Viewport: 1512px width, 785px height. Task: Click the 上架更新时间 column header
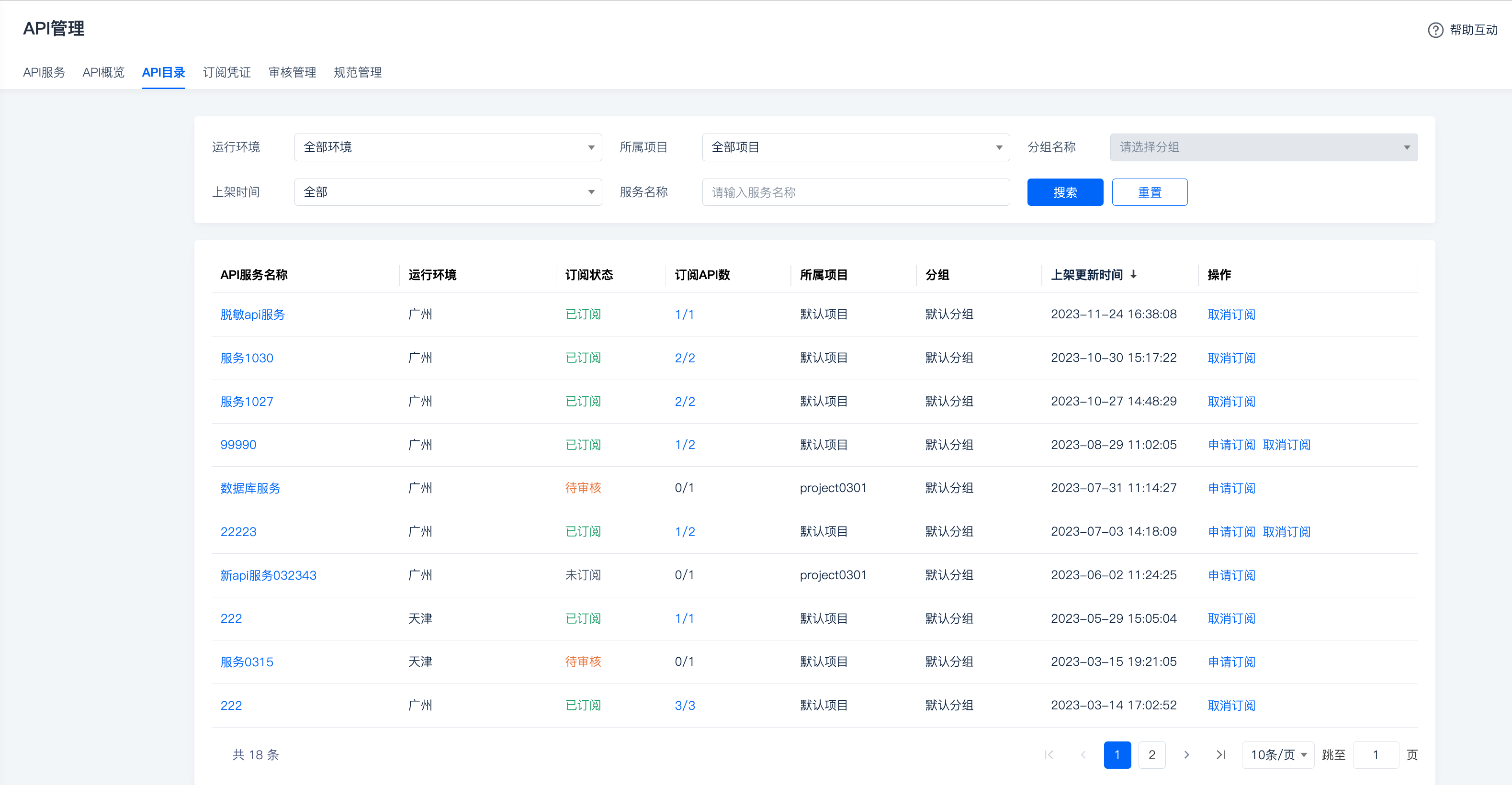1086,275
